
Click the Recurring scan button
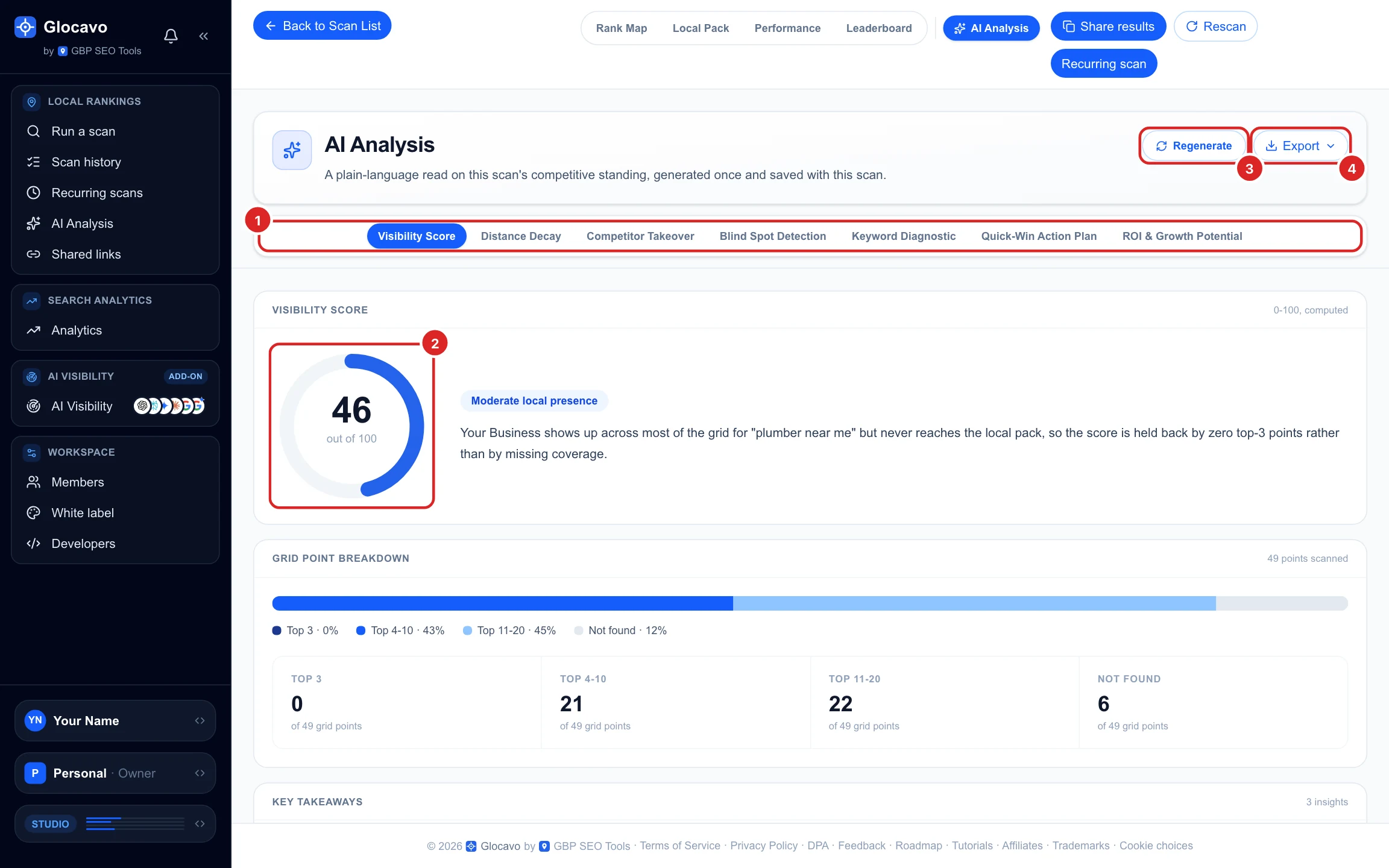pyautogui.click(x=1104, y=64)
